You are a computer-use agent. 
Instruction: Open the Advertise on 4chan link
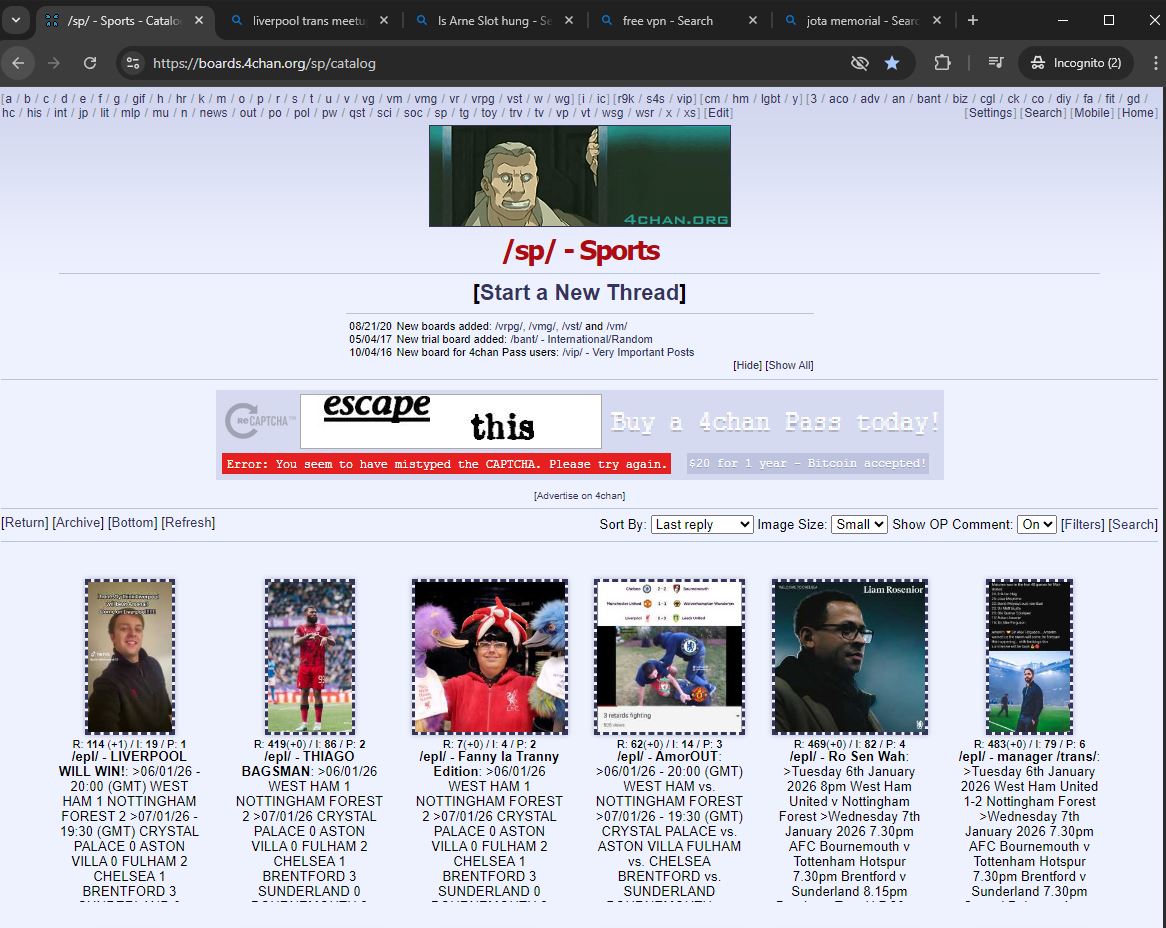(x=579, y=496)
